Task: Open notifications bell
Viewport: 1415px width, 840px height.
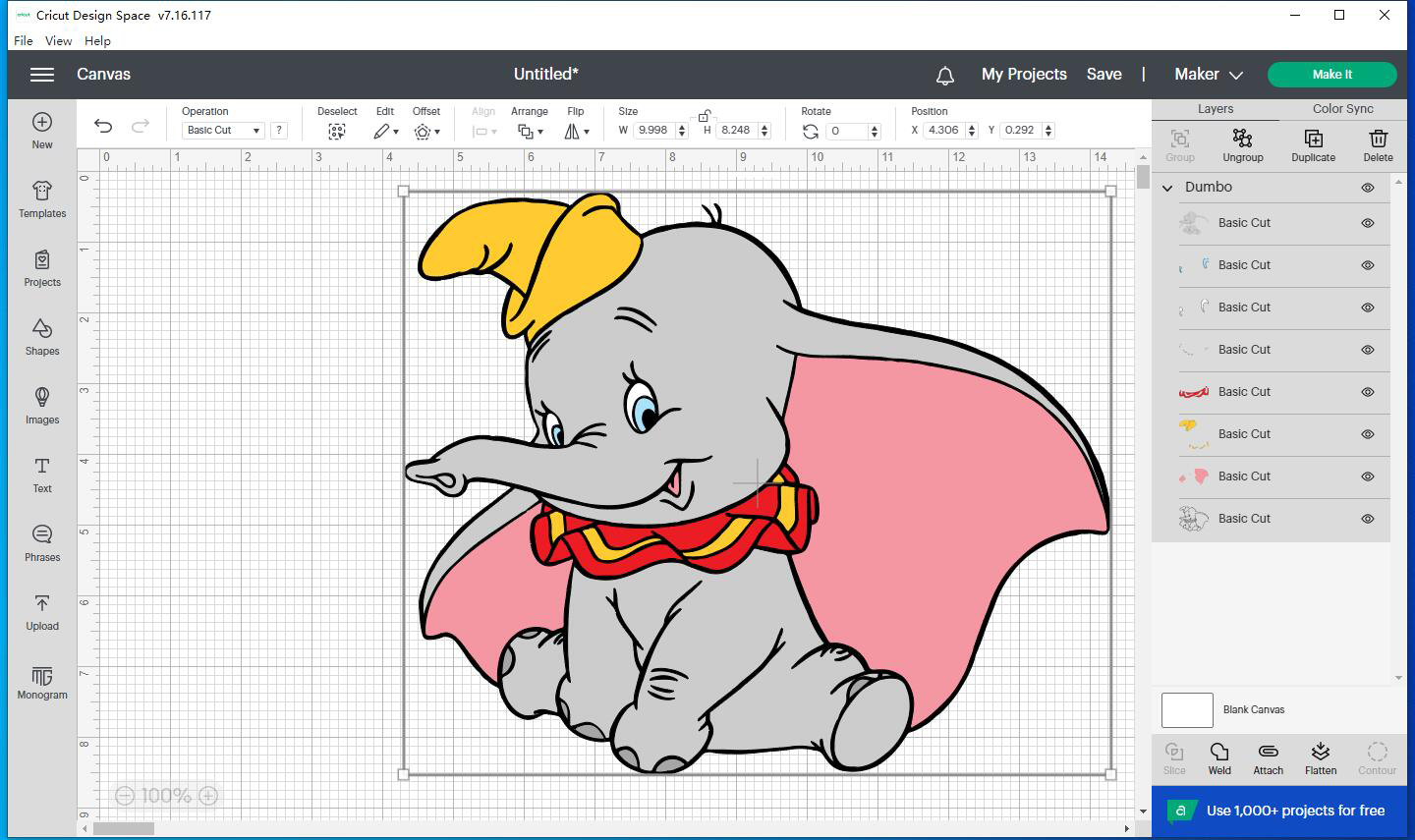Action: point(944,76)
